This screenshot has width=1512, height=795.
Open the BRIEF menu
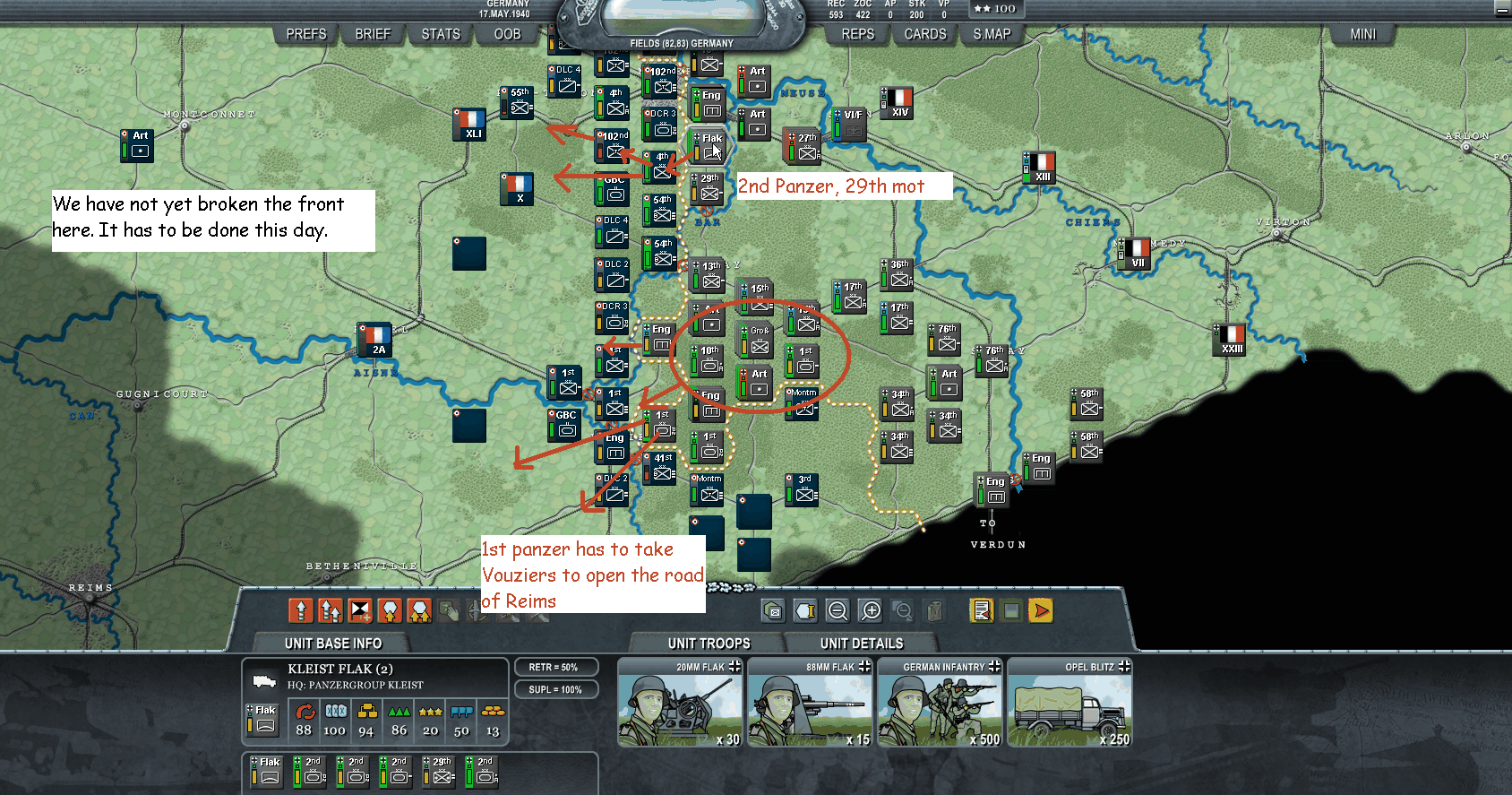(373, 34)
